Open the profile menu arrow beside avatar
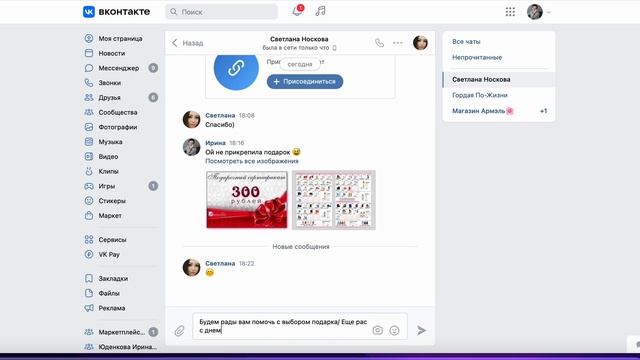Viewport: 640px width, 360px height. [549, 12]
